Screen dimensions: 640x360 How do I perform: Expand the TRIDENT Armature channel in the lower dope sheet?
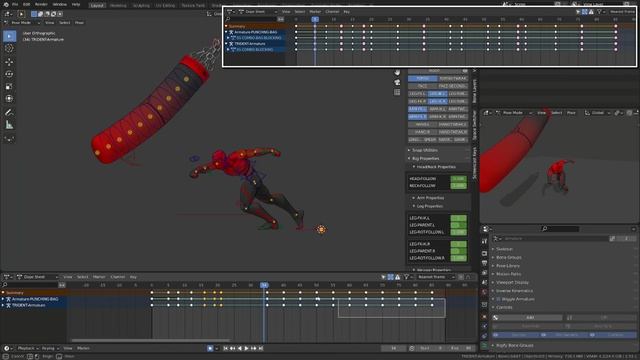coord(3,305)
